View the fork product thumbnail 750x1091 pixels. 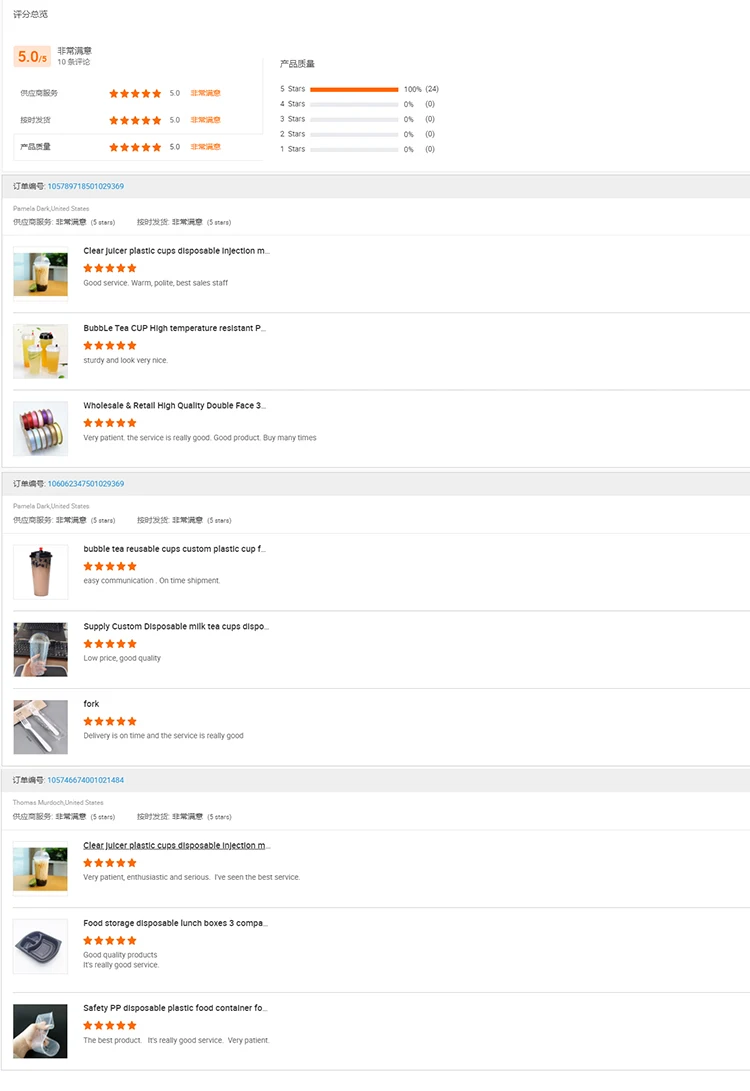(41, 727)
